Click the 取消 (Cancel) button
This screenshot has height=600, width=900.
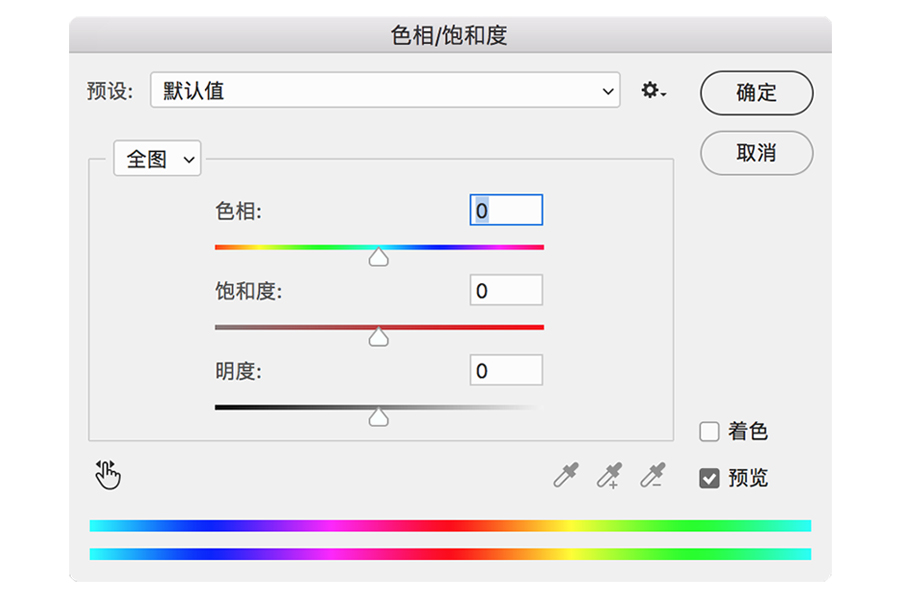(756, 153)
